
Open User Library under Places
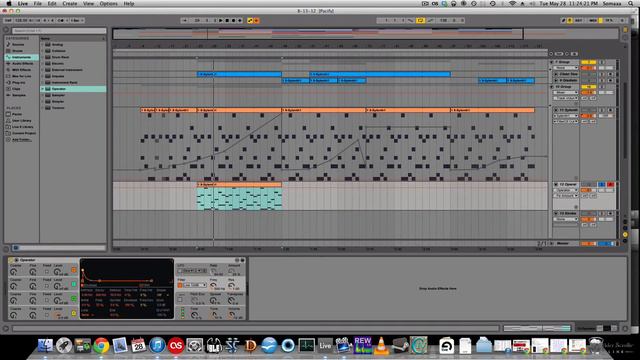click(22, 120)
